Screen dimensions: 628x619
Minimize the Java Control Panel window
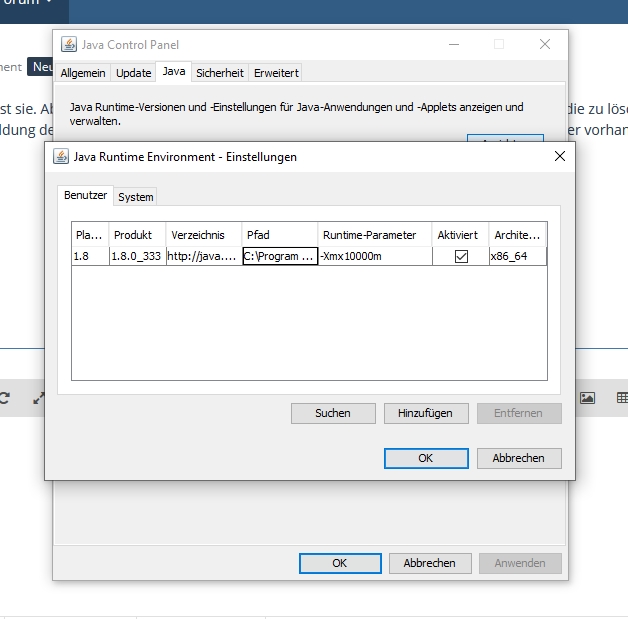(454, 44)
